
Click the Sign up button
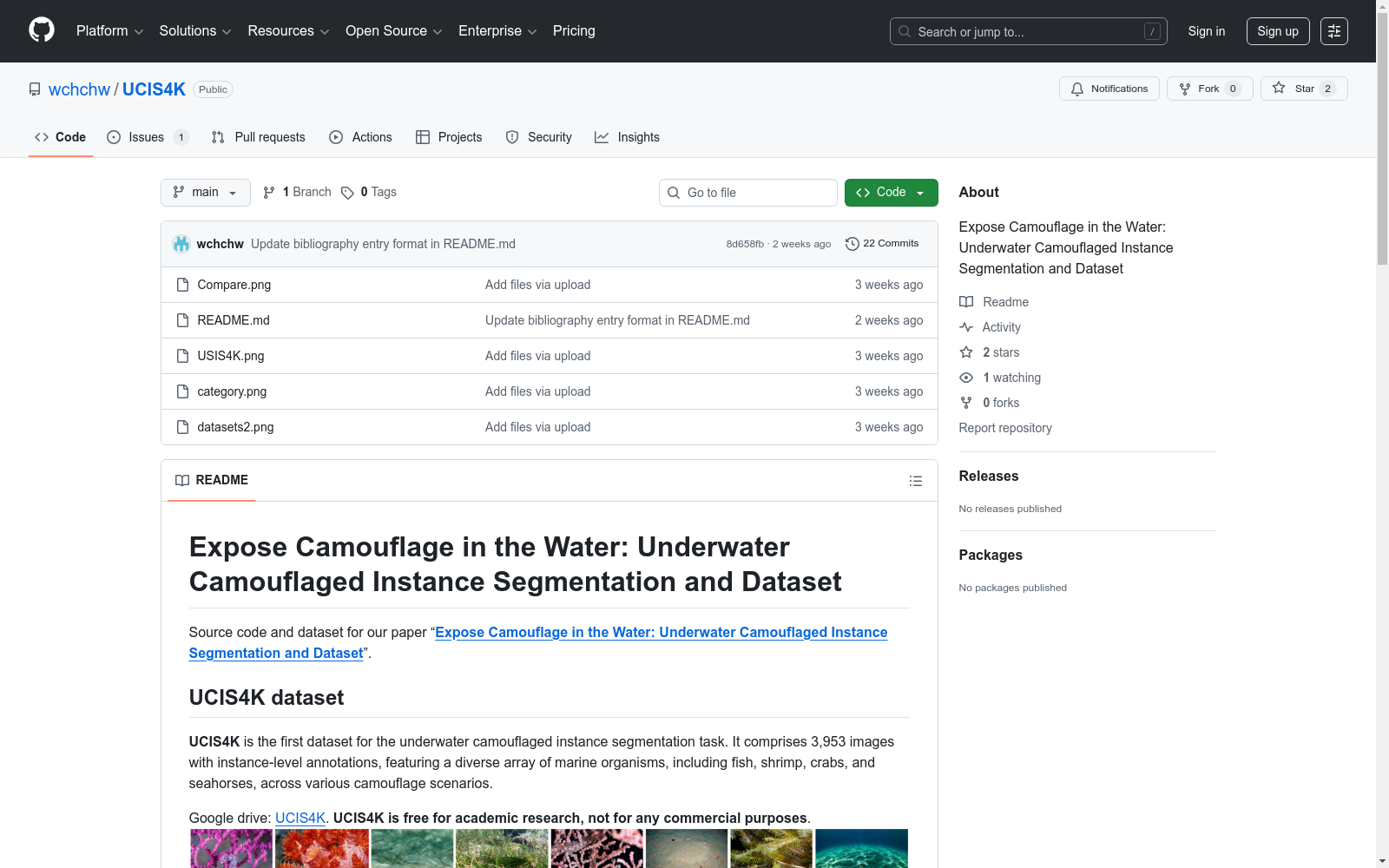point(1278,31)
